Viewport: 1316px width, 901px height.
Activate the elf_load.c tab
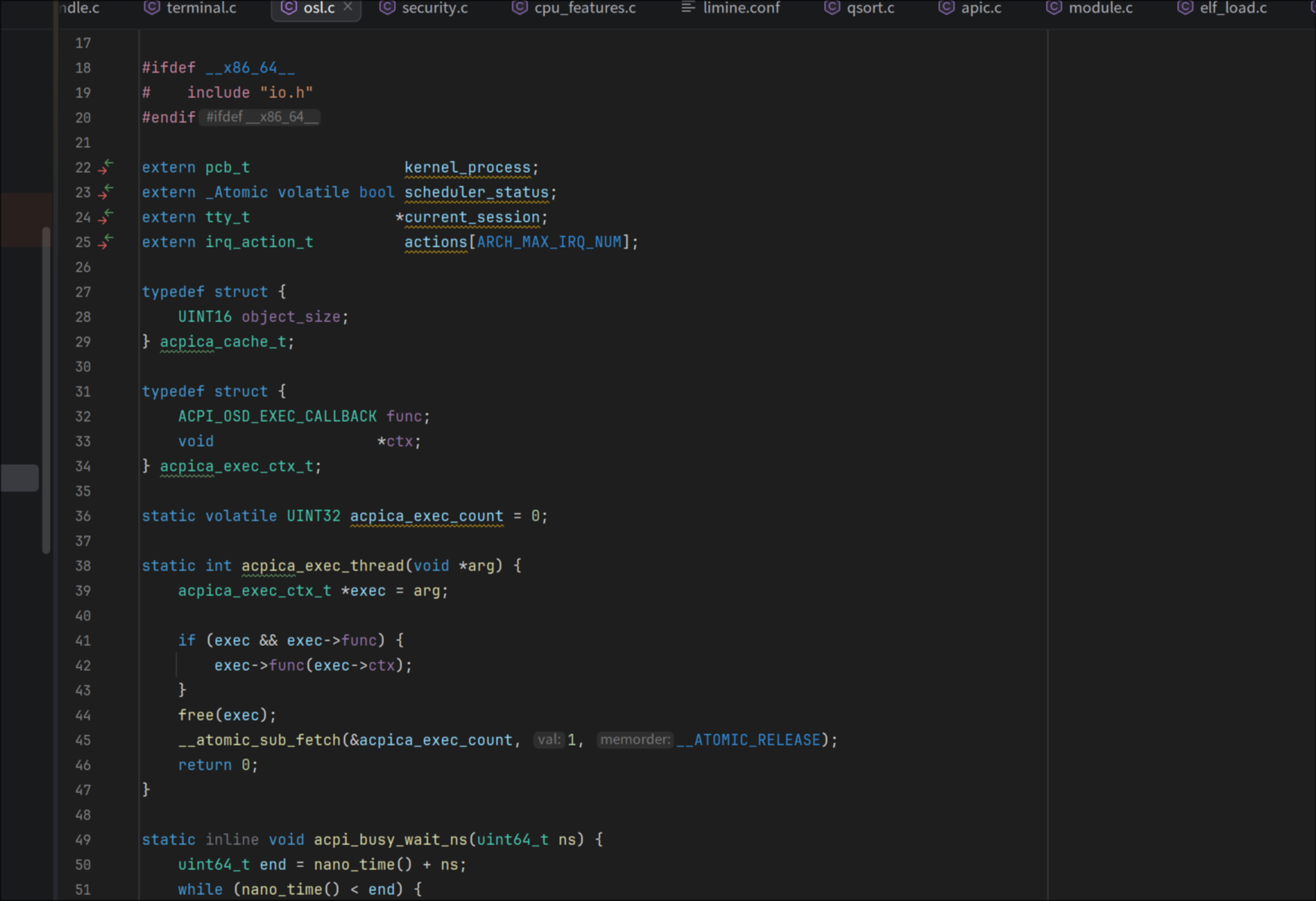(x=1232, y=8)
